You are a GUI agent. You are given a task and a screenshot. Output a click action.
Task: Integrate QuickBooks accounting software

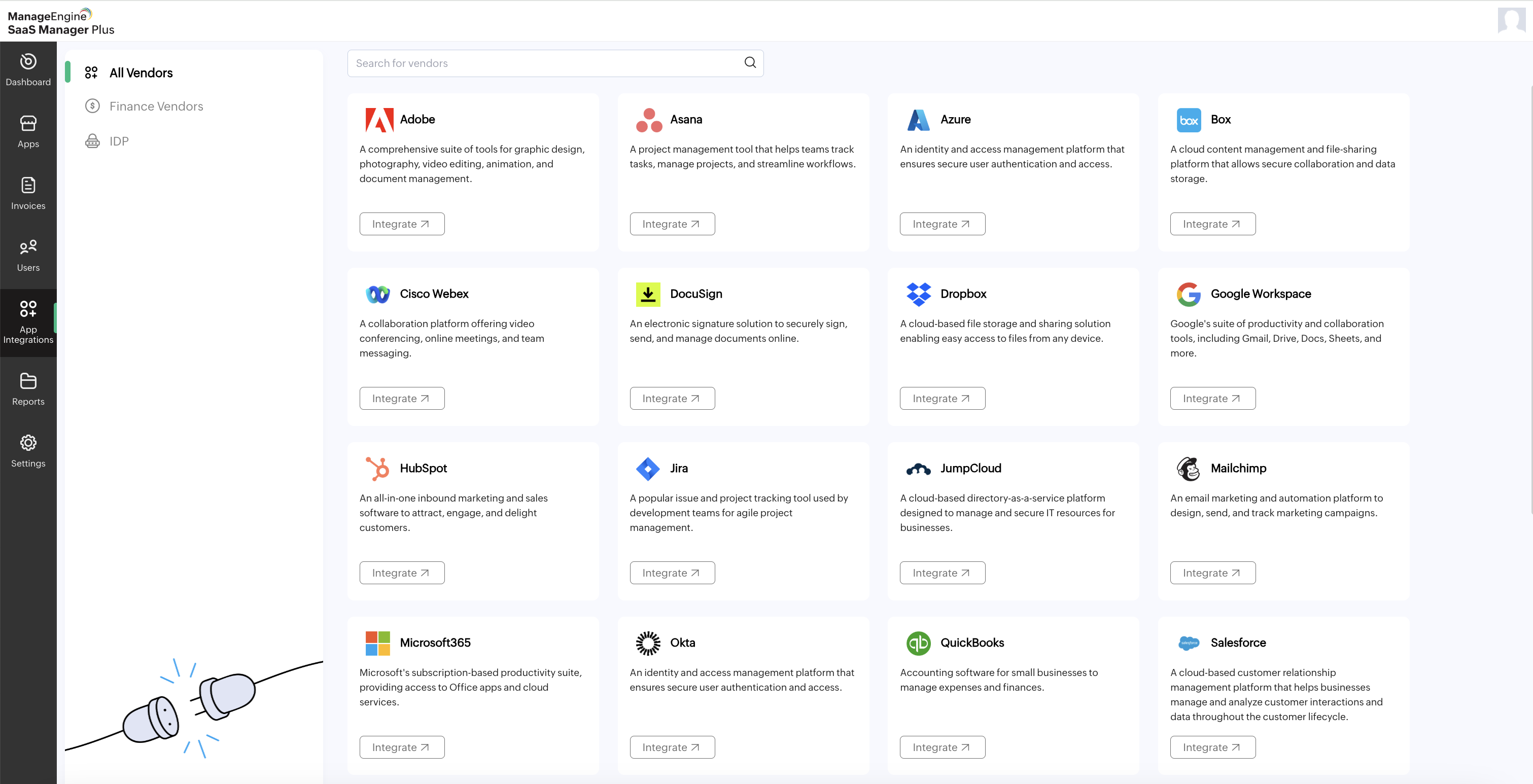942,746
